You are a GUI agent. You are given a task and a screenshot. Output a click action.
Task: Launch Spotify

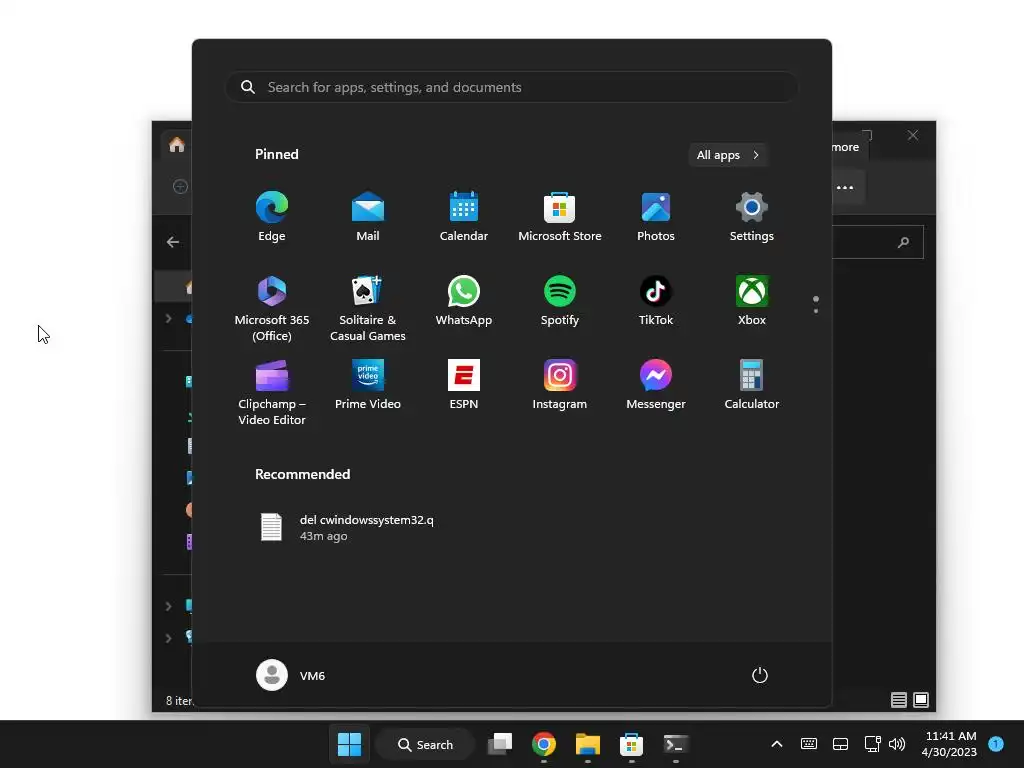(560, 301)
